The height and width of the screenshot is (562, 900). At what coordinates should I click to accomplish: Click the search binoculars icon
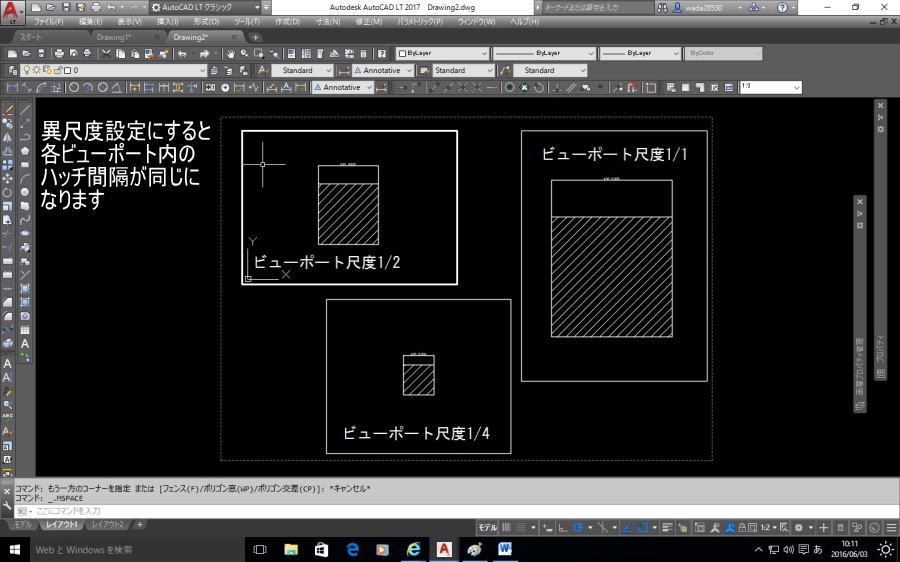[x=662, y=7]
